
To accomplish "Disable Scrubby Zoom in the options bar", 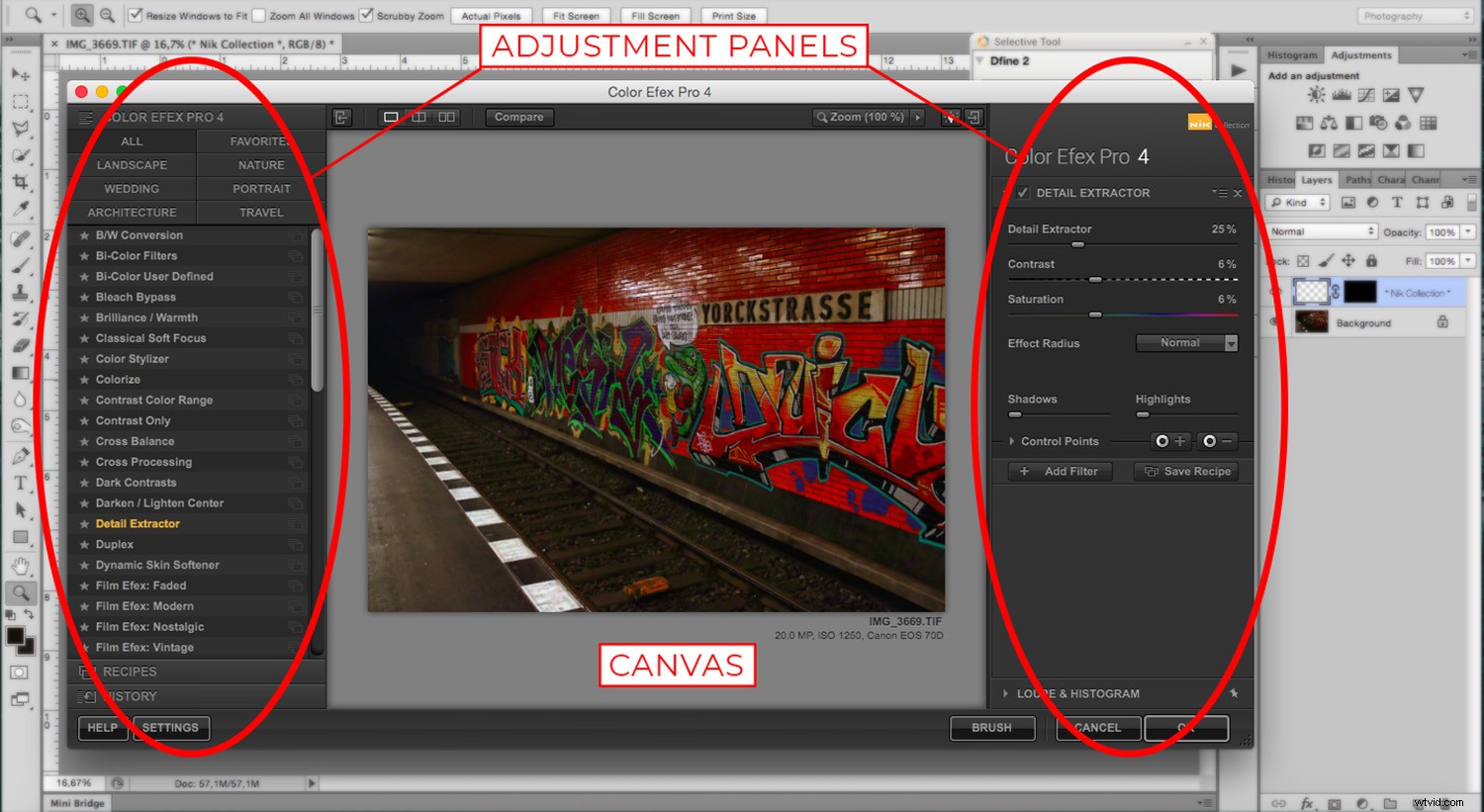I will click(x=366, y=15).
